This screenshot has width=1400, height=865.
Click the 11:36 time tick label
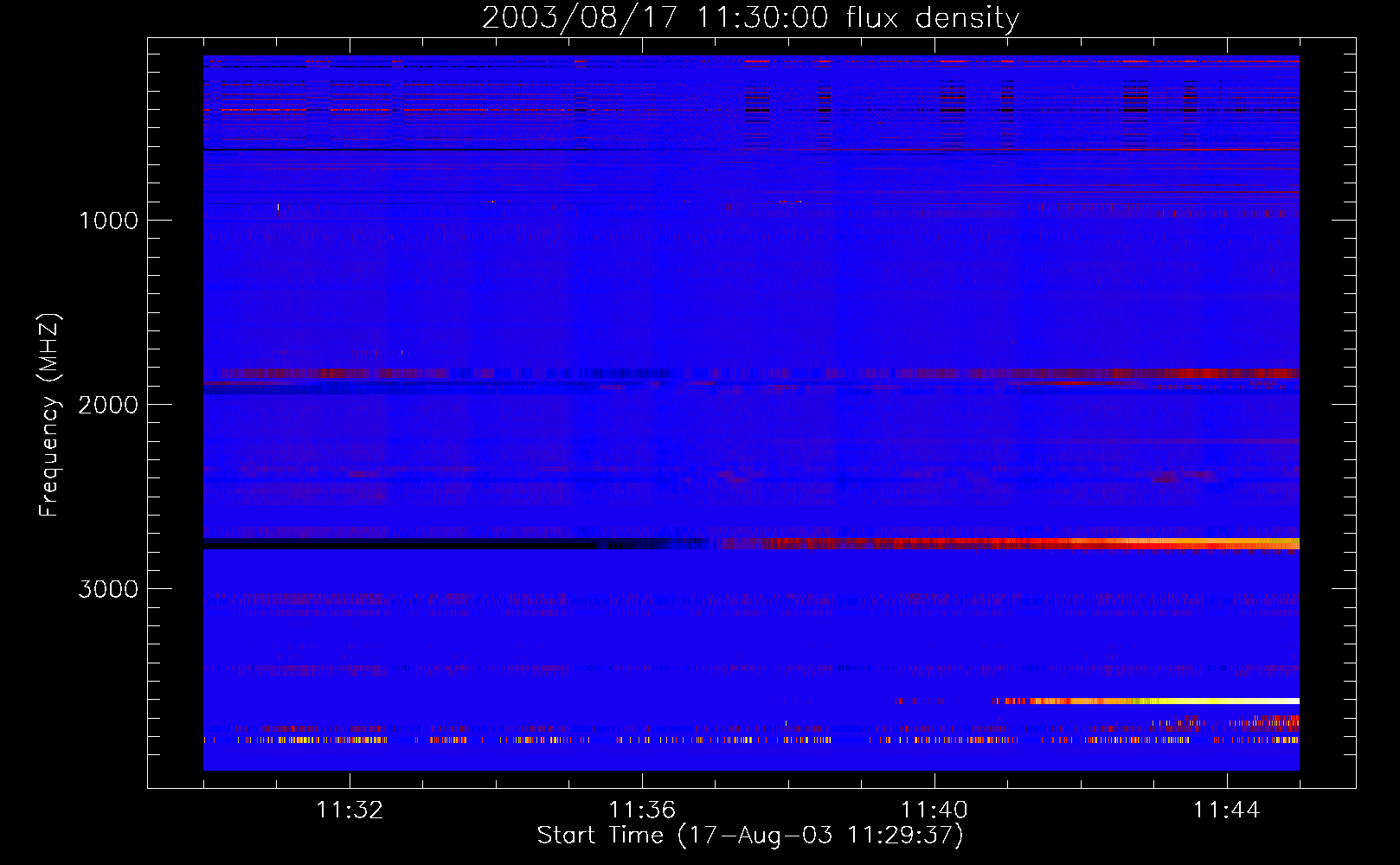click(642, 811)
